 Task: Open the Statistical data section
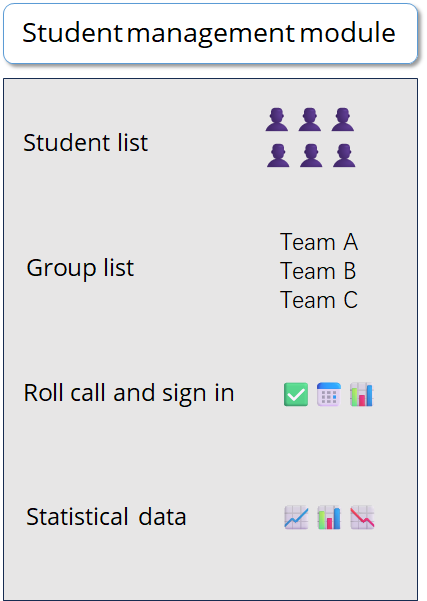point(106,517)
